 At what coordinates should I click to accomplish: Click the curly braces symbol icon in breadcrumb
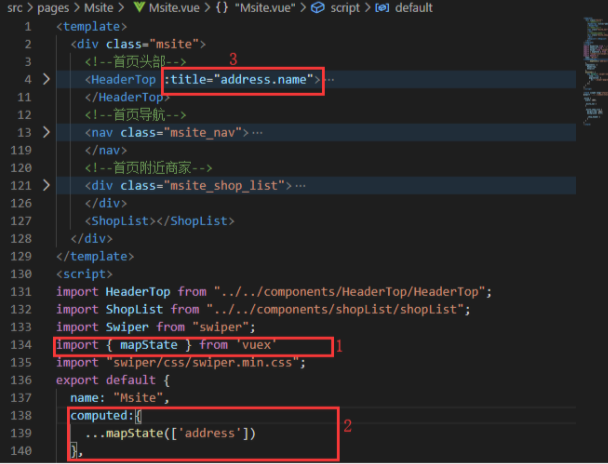pos(222,7)
